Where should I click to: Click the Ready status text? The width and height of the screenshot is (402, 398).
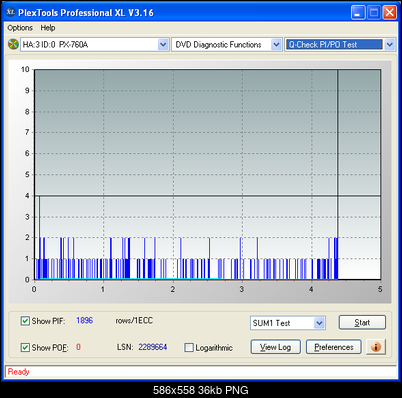(19, 371)
